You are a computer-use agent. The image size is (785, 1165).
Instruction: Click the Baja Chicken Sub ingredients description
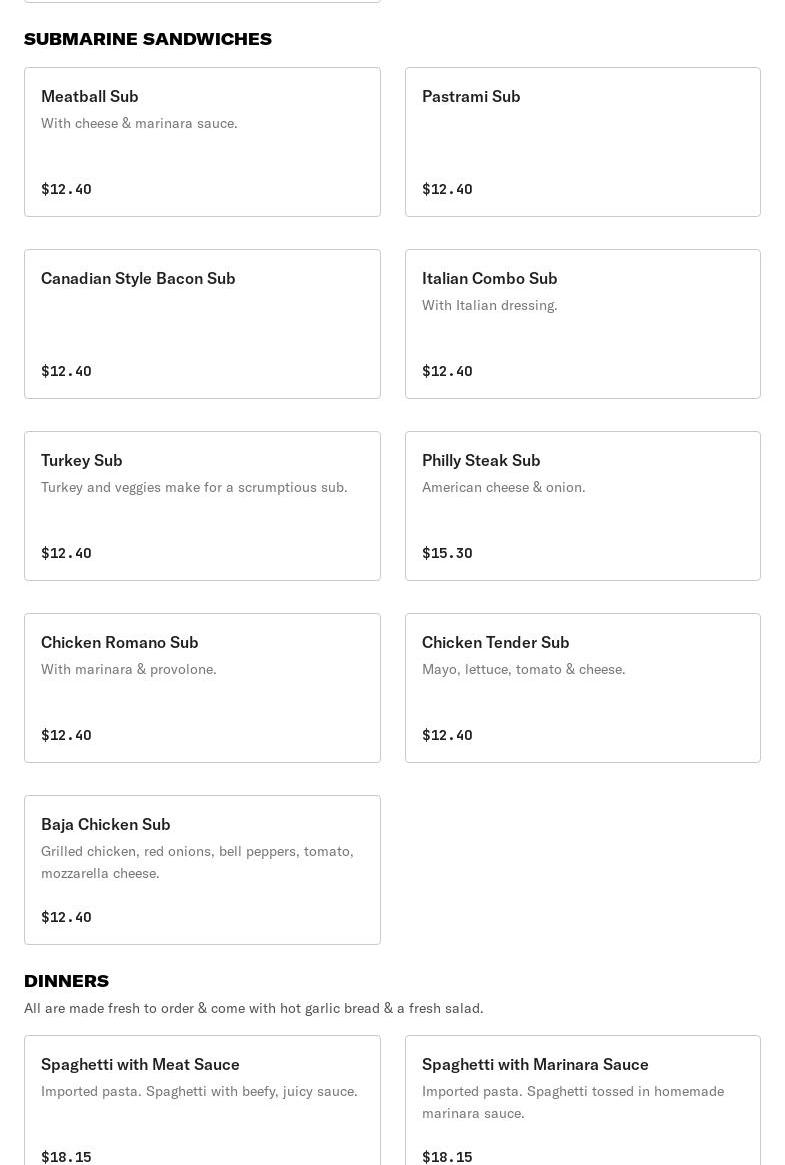(197, 862)
